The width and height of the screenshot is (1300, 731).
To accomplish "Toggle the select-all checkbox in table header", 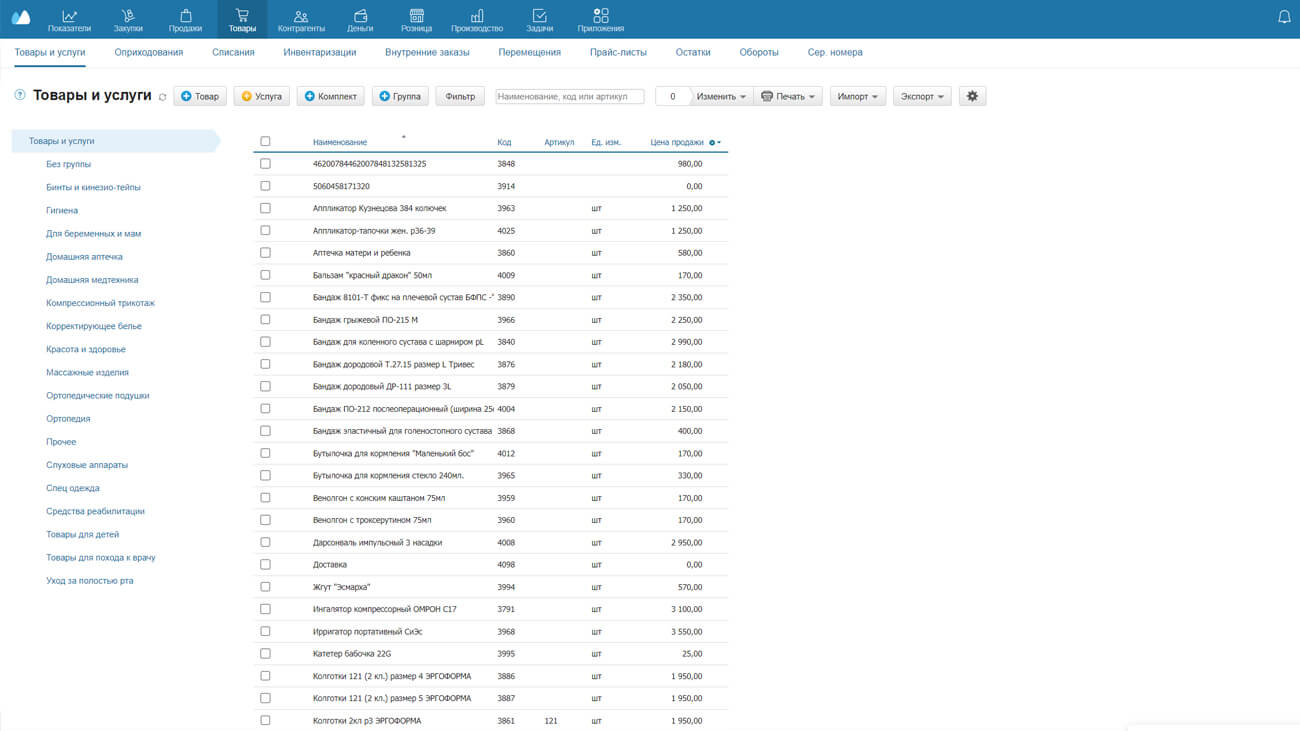I will [x=265, y=141].
